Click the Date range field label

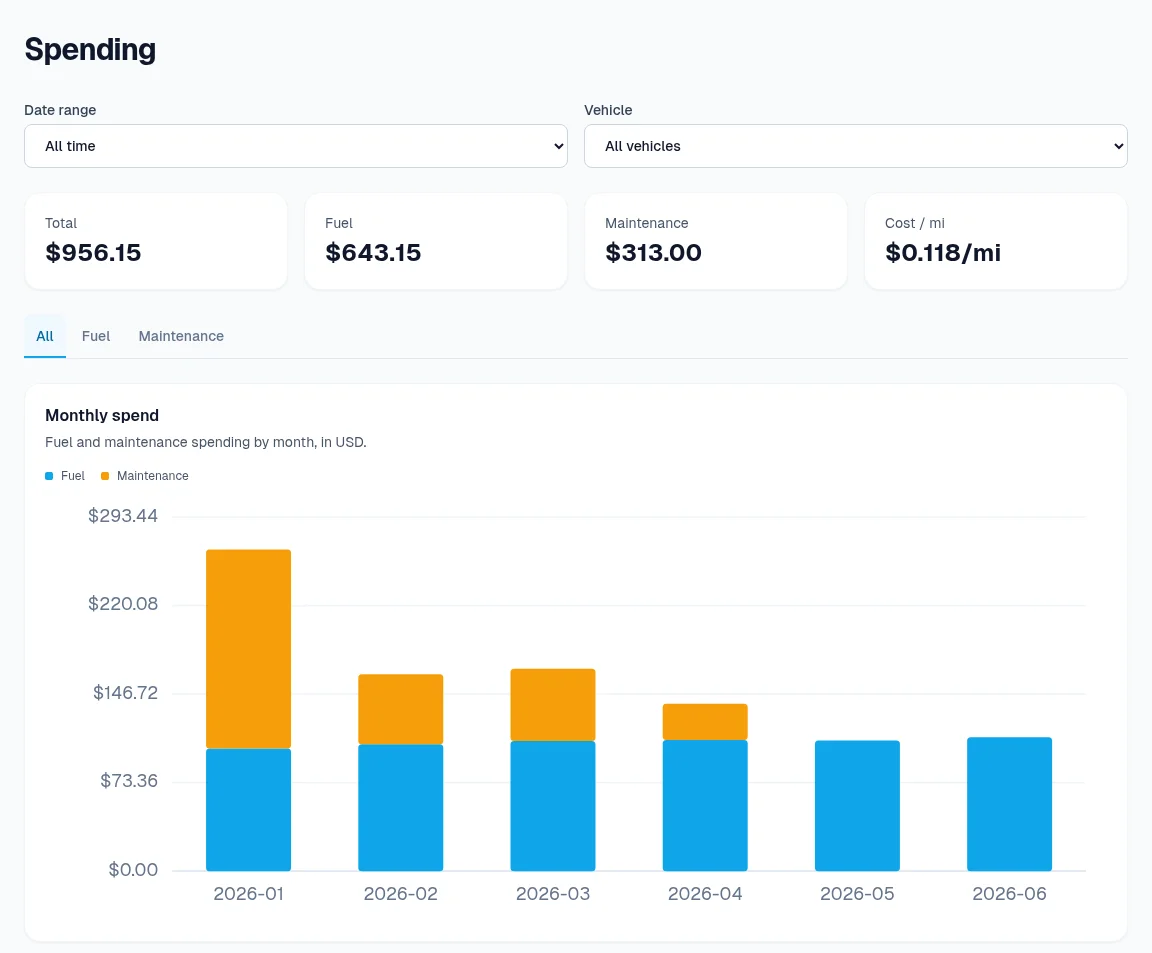(60, 110)
